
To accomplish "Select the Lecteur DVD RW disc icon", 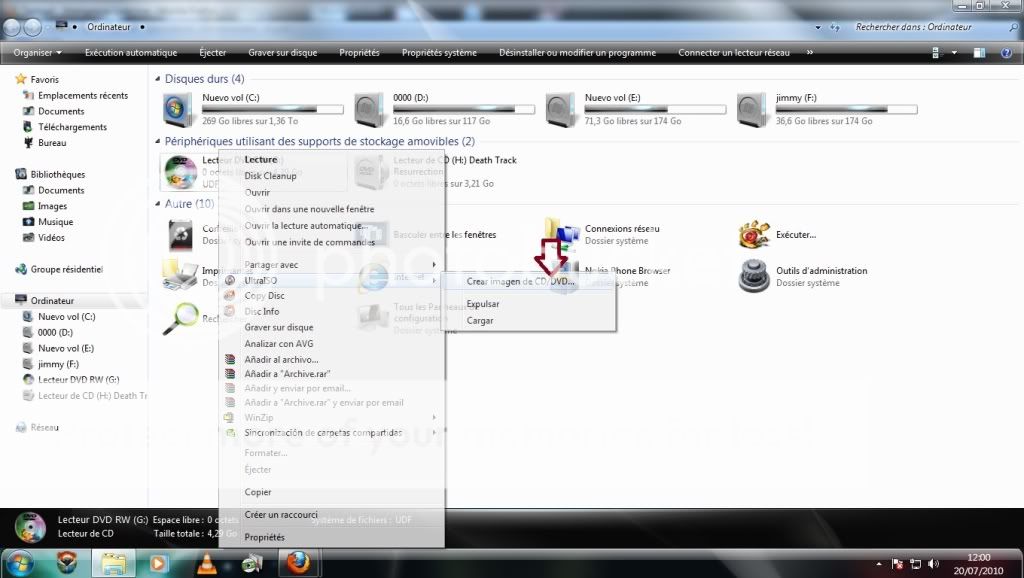I will pos(180,172).
